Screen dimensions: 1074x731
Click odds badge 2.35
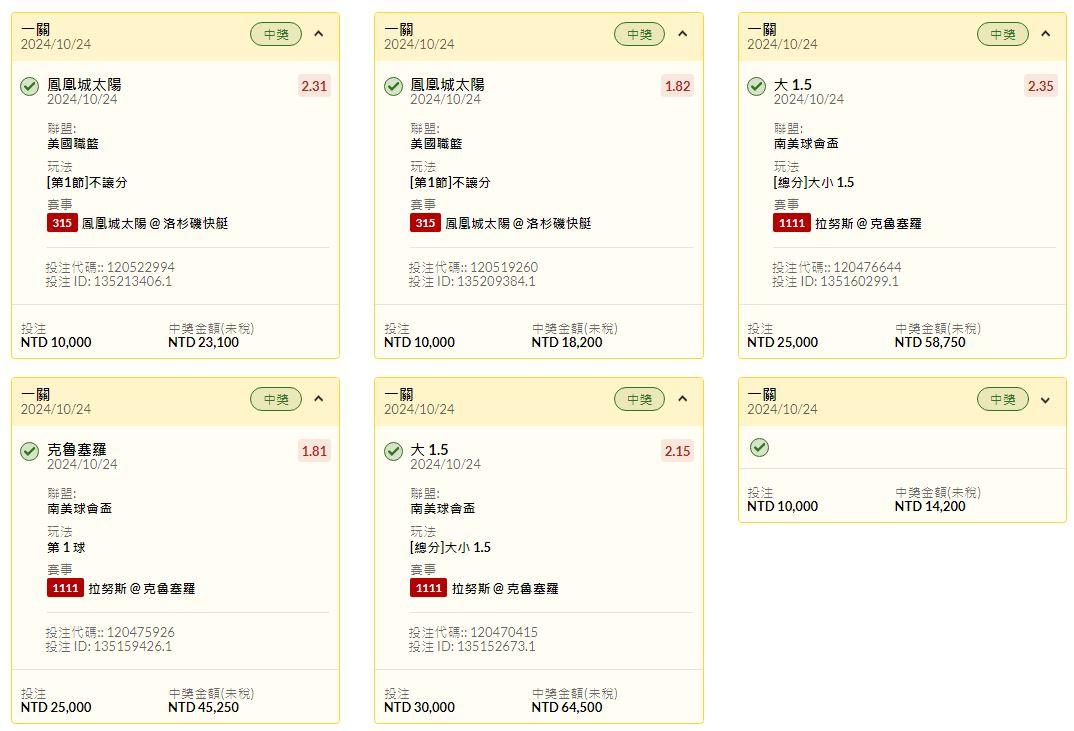point(1040,86)
